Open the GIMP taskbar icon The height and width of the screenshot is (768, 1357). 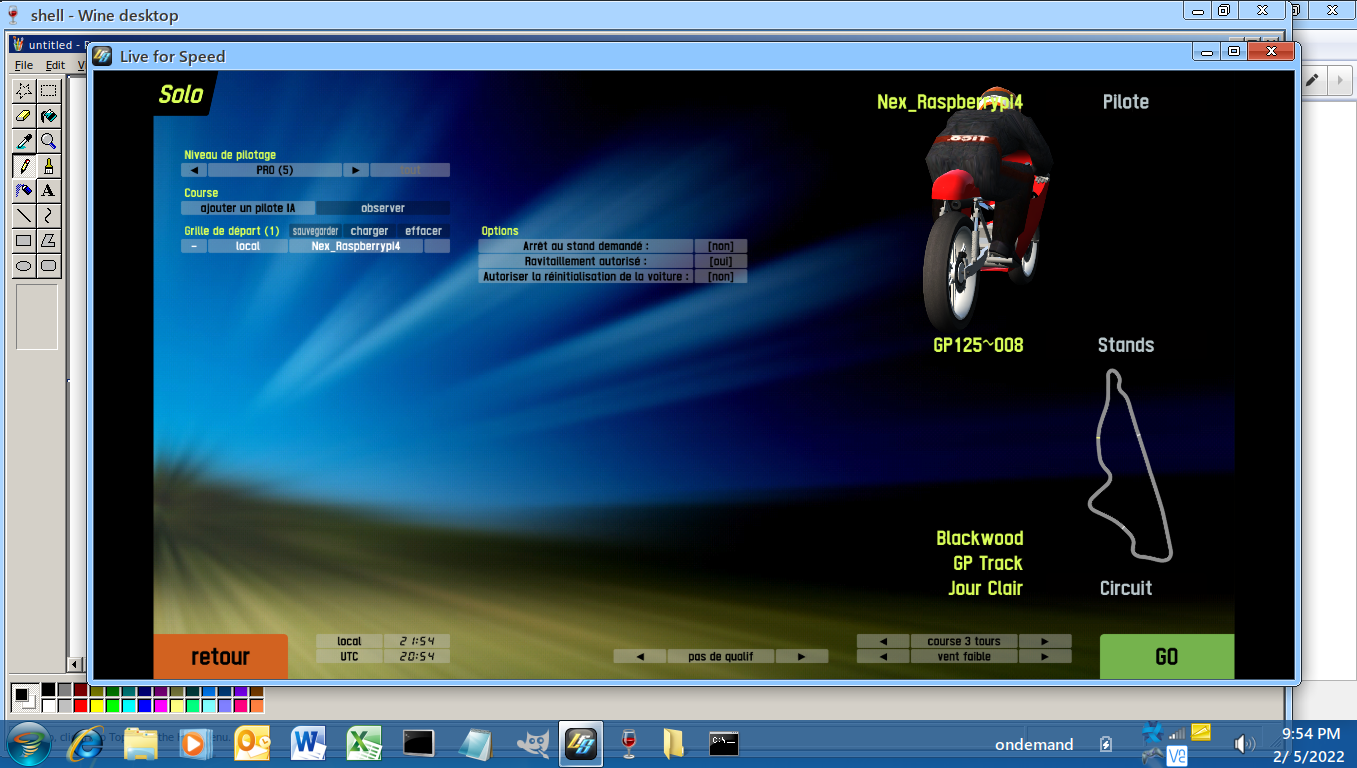(x=532, y=743)
